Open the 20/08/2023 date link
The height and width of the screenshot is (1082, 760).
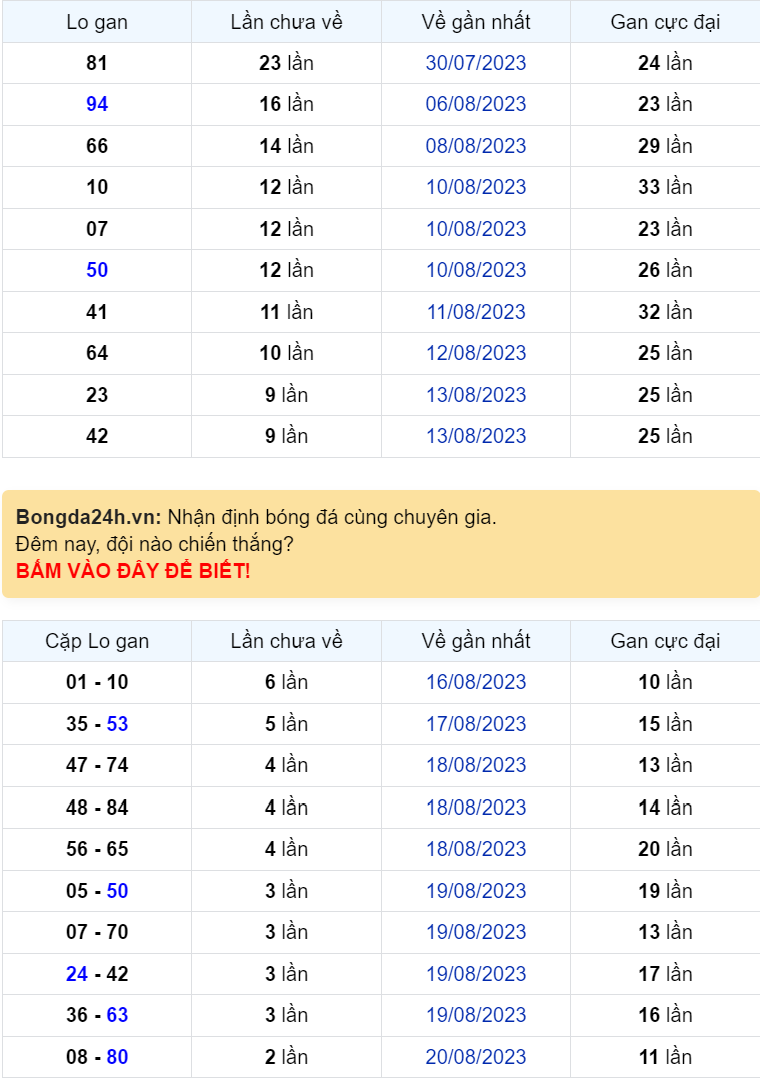point(475,1057)
